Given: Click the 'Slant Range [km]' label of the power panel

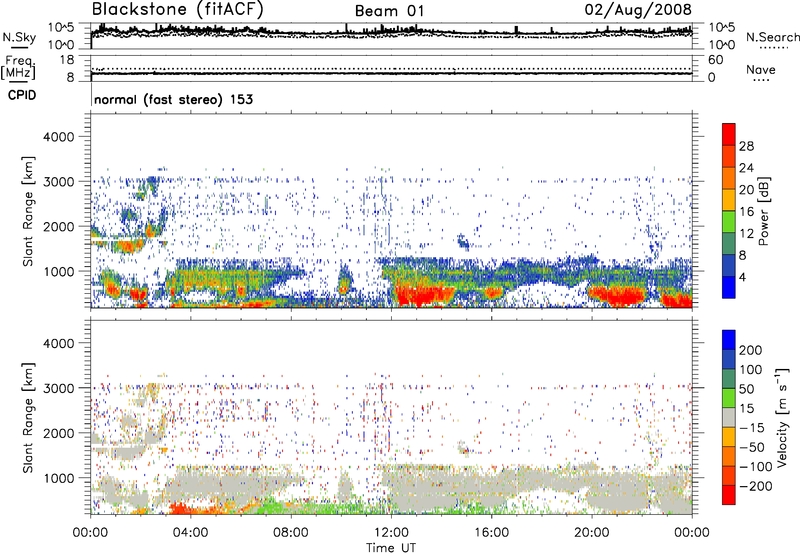Looking at the screenshot, I should point(28,211).
